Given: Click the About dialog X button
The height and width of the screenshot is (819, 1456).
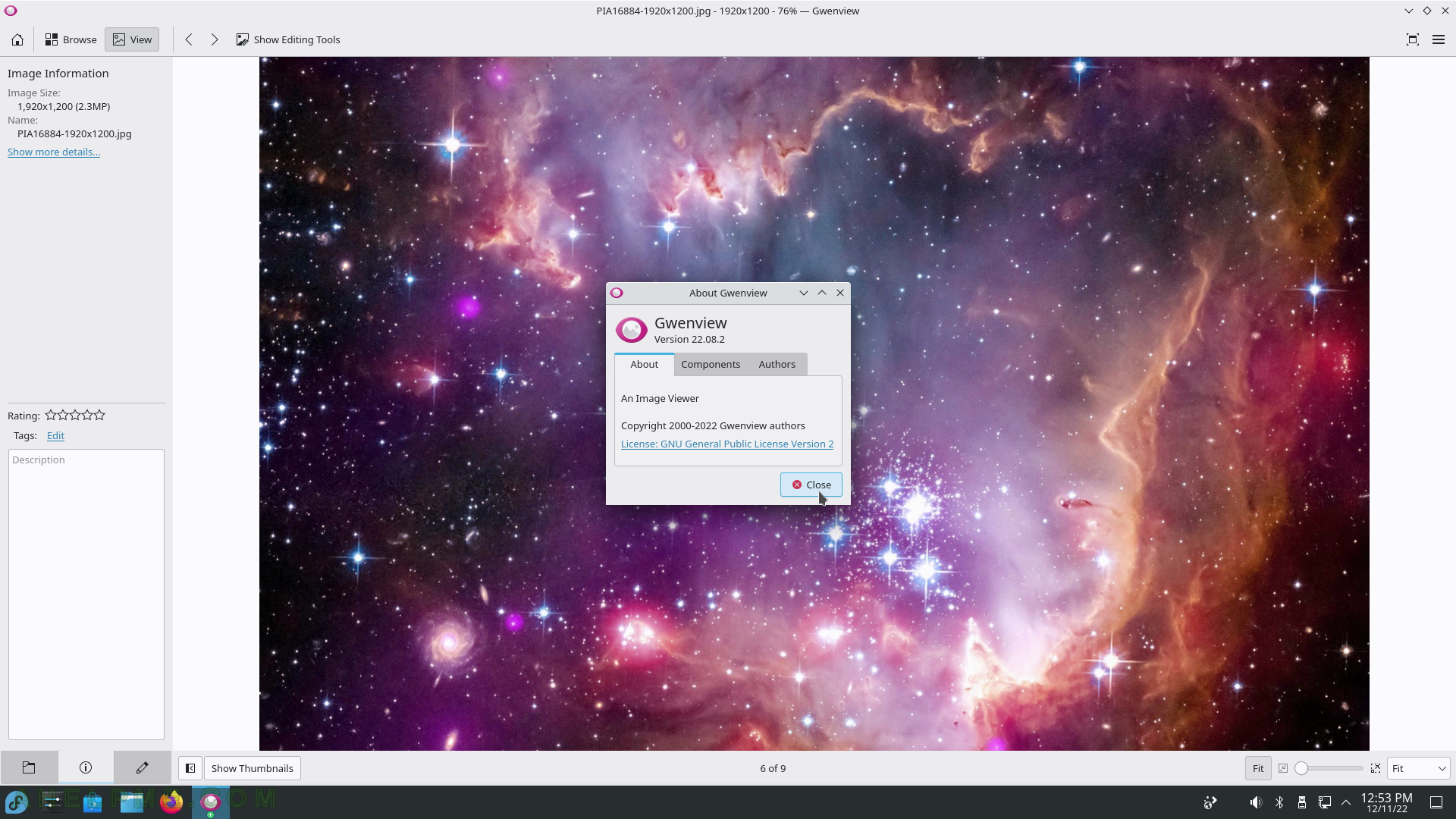Looking at the screenshot, I should (x=840, y=293).
